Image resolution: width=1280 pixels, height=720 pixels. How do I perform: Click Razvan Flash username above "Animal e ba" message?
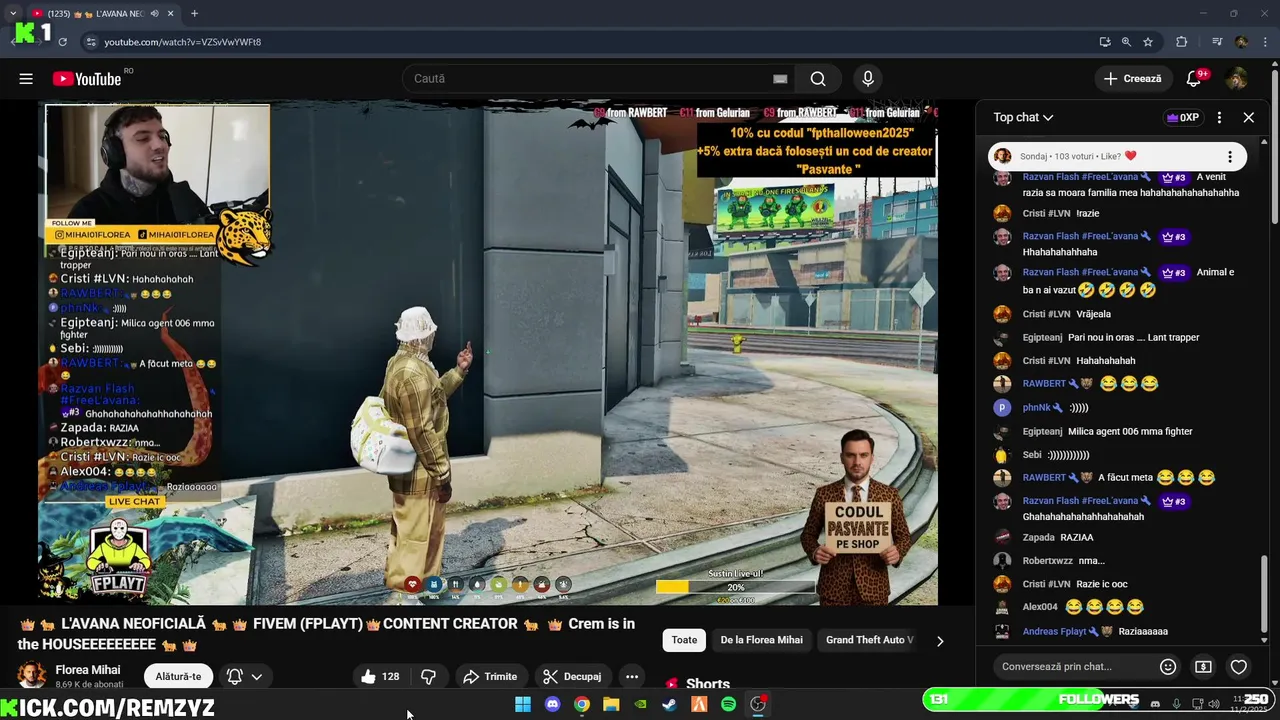1080,272
